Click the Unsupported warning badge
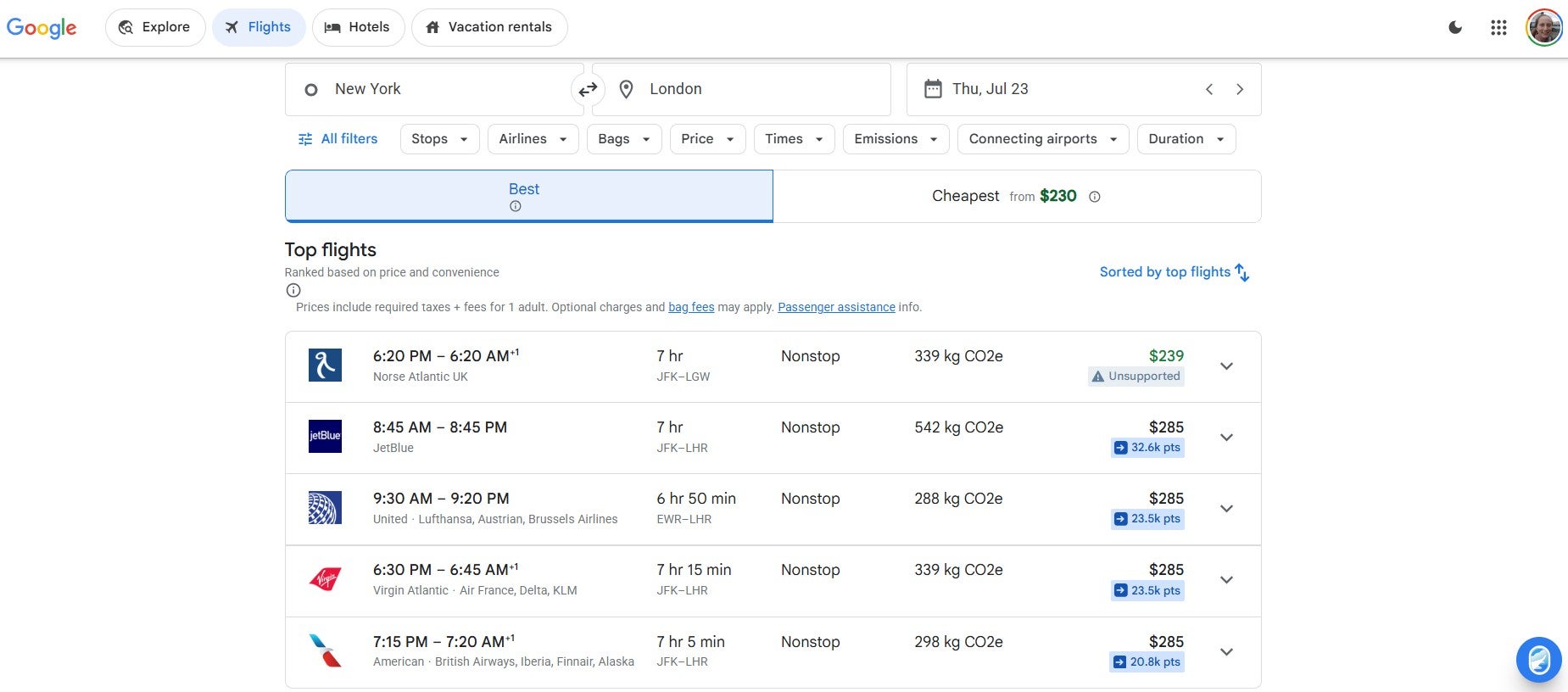This screenshot has height=692, width=1568. pos(1136,377)
